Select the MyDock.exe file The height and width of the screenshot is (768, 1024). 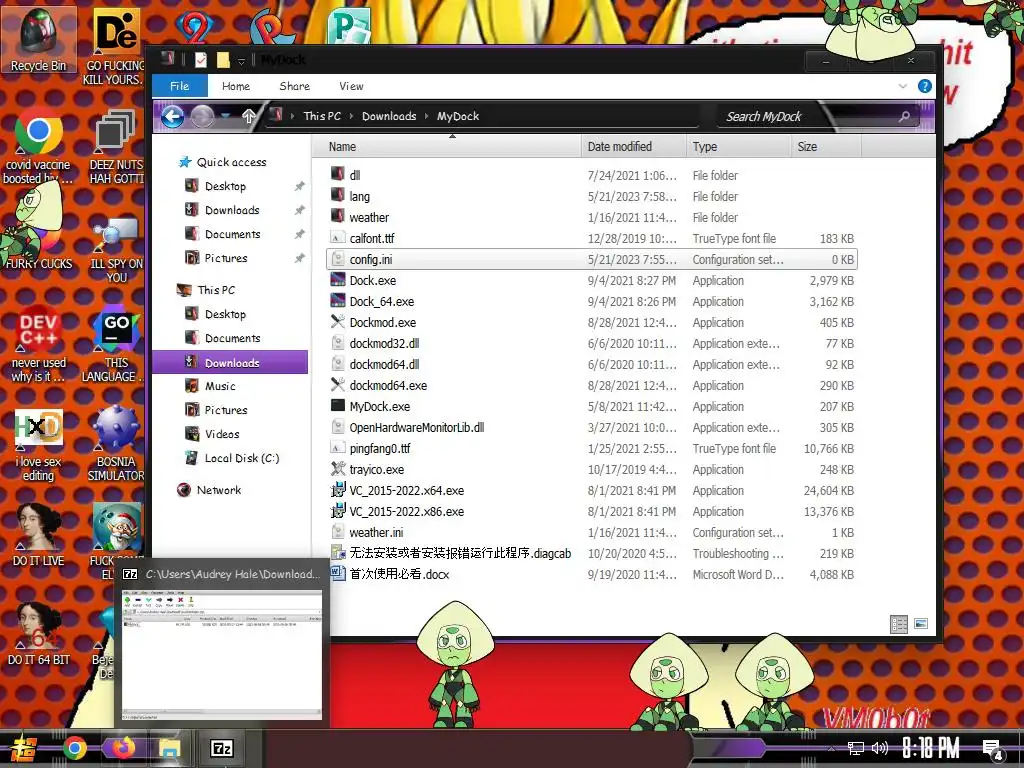pyautogui.click(x=592, y=406)
